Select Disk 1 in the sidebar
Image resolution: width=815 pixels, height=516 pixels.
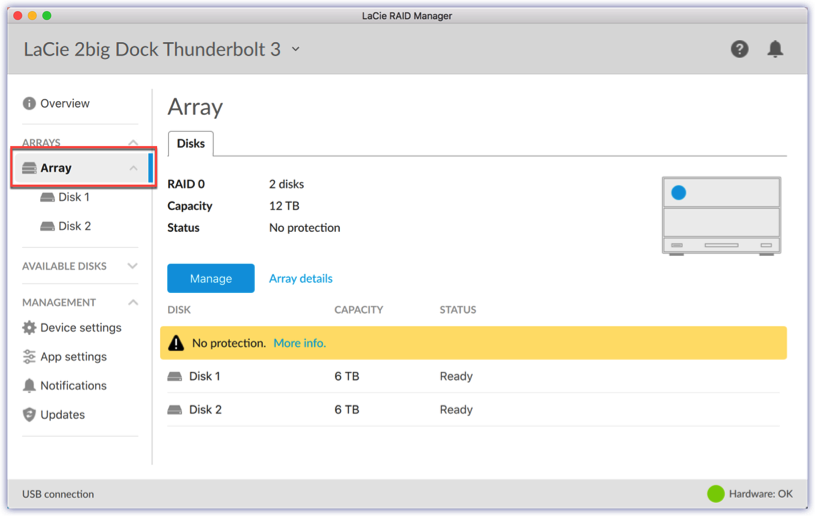click(73, 197)
